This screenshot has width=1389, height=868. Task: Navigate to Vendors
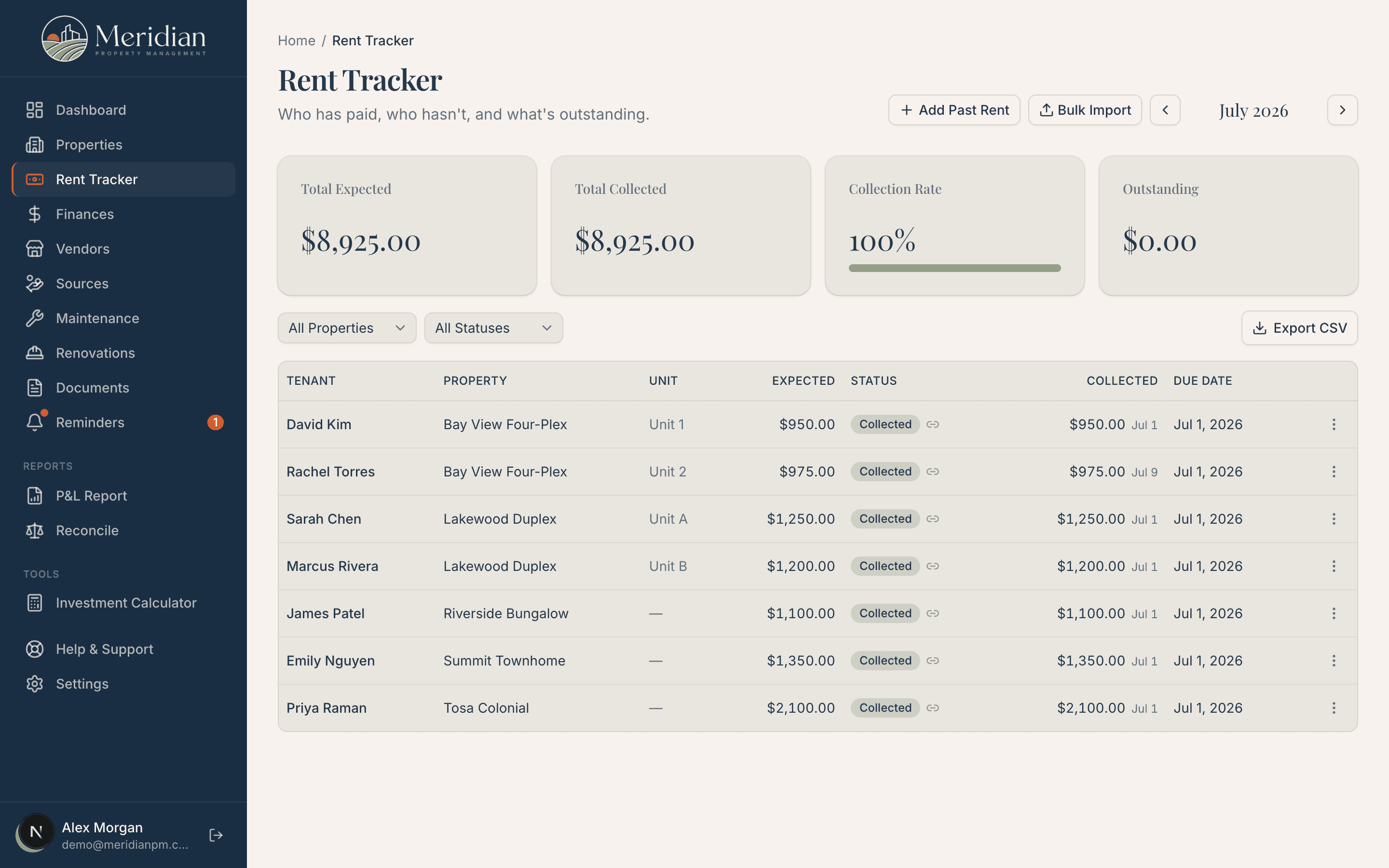click(123, 248)
